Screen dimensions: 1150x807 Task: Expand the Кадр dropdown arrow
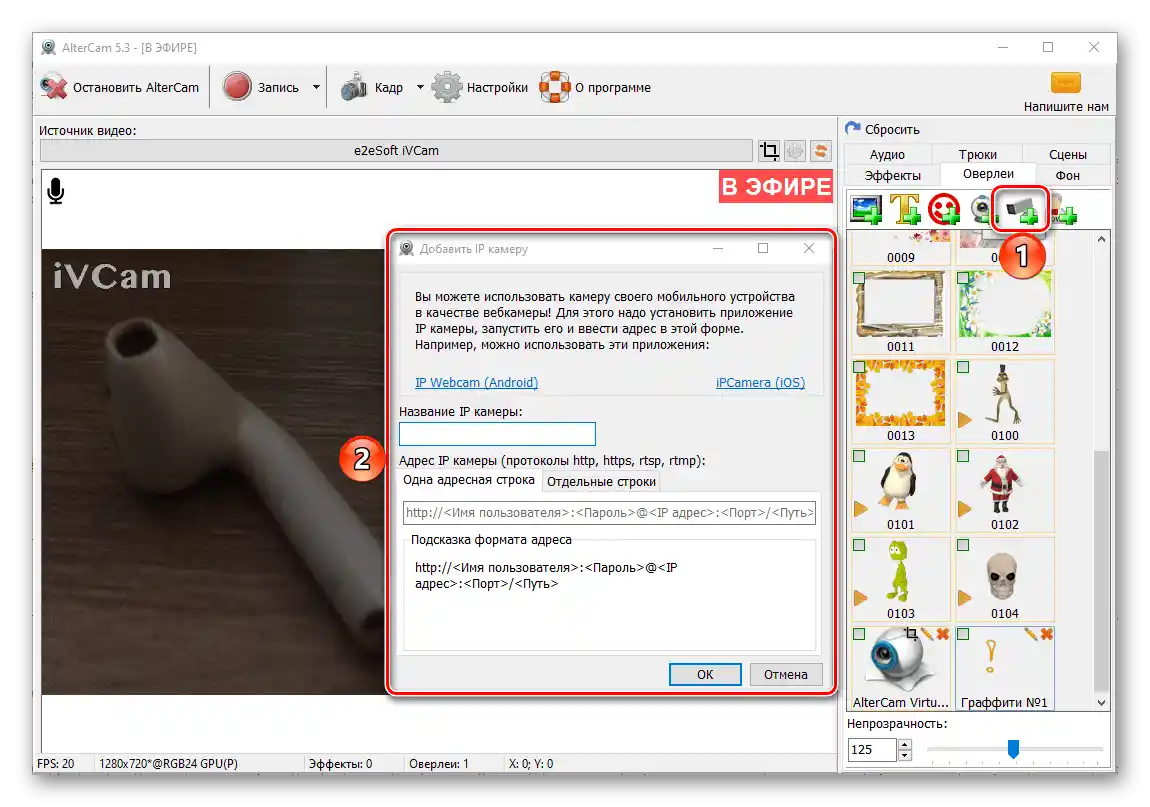pos(420,87)
